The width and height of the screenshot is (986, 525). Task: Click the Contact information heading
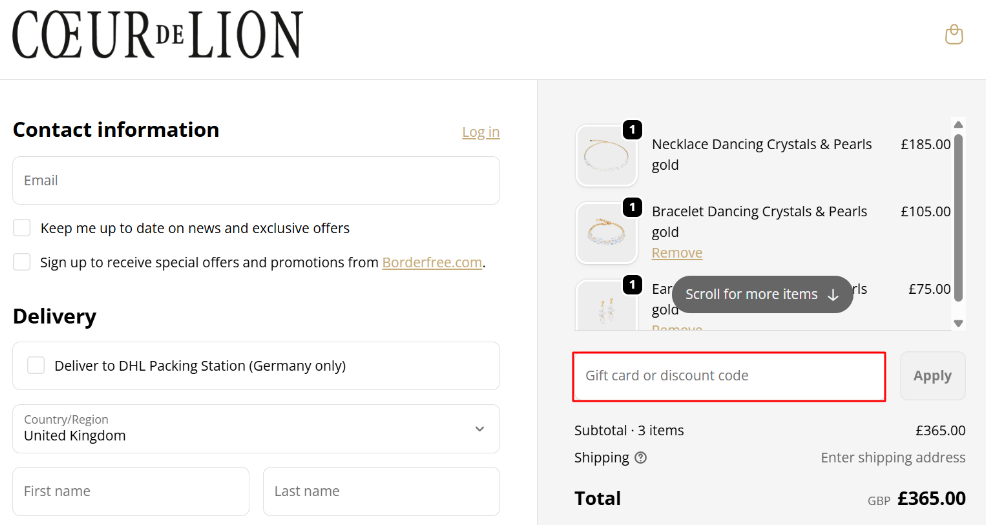point(116,130)
